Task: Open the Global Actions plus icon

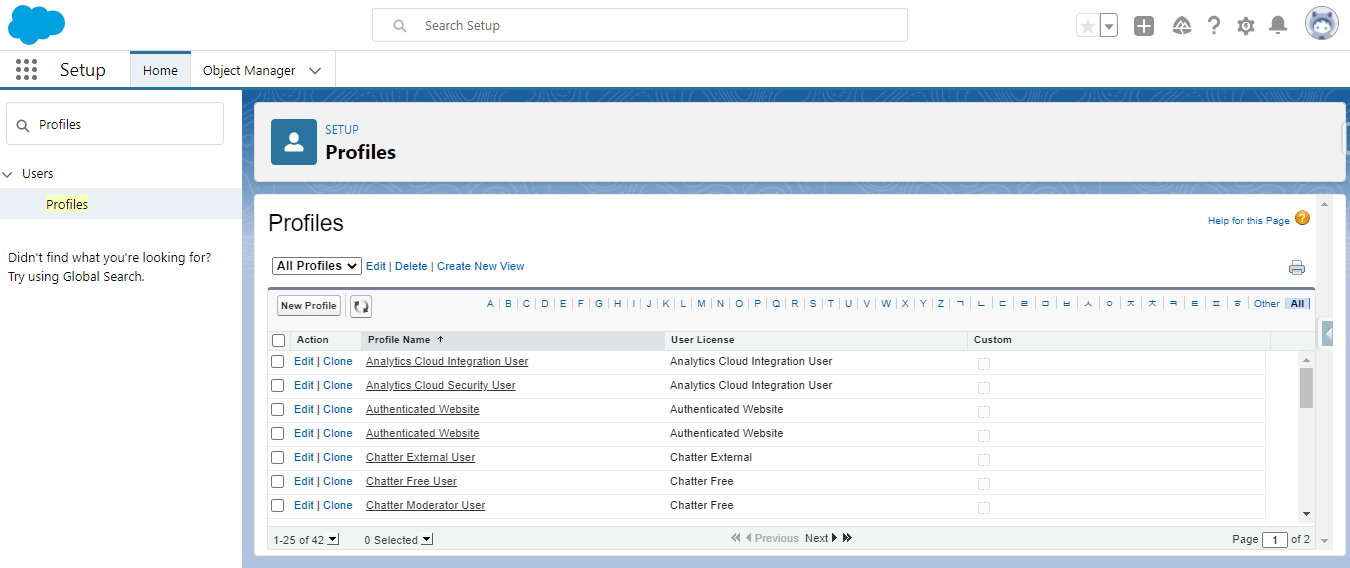Action: pos(1144,26)
